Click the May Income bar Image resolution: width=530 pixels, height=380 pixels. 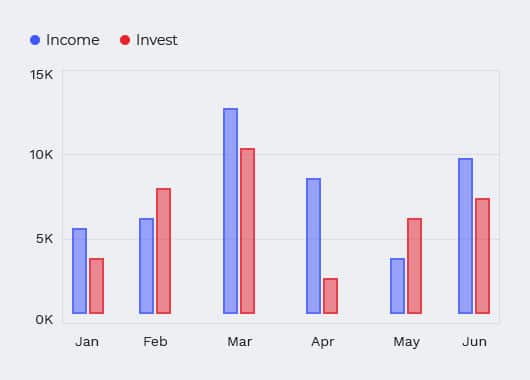(x=398, y=286)
